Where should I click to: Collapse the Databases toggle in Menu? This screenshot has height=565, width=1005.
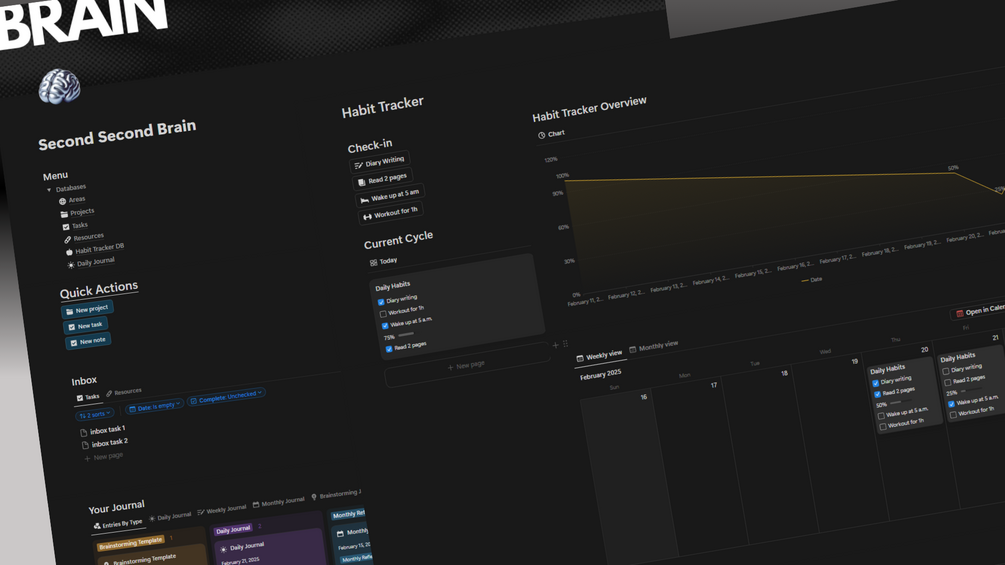pyautogui.click(x=49, y=190)
